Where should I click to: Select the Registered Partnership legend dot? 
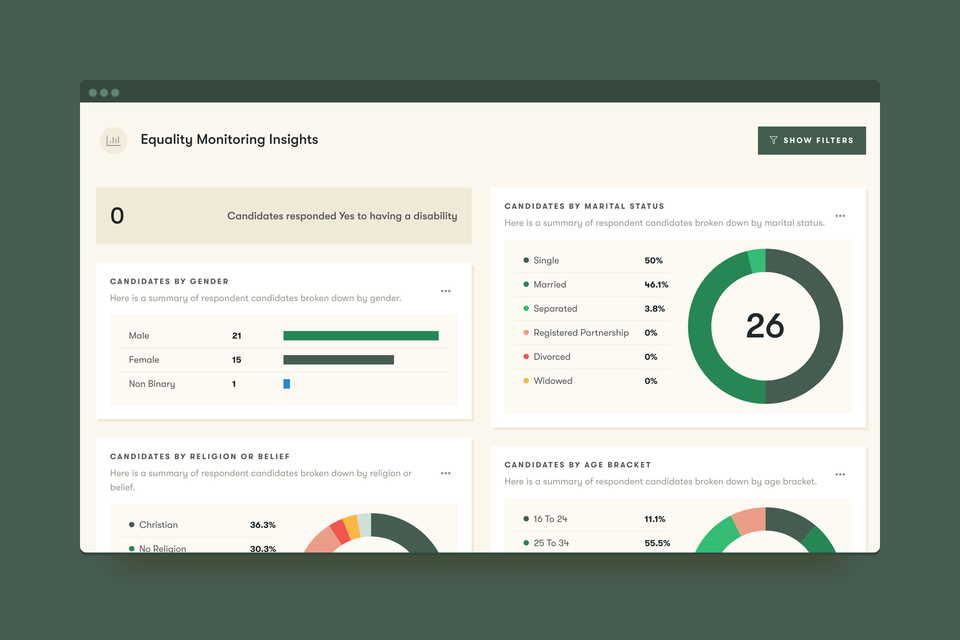point(526,333)
